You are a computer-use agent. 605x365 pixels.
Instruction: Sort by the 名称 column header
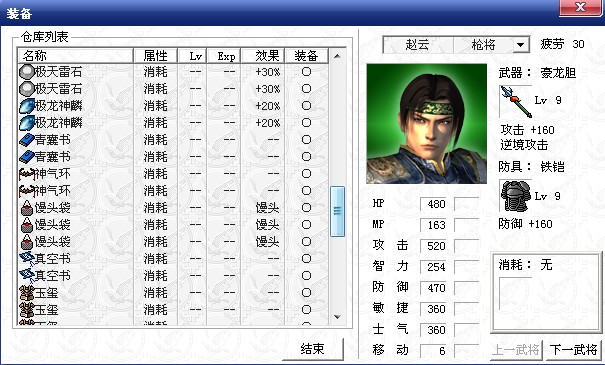coord(76,56)
